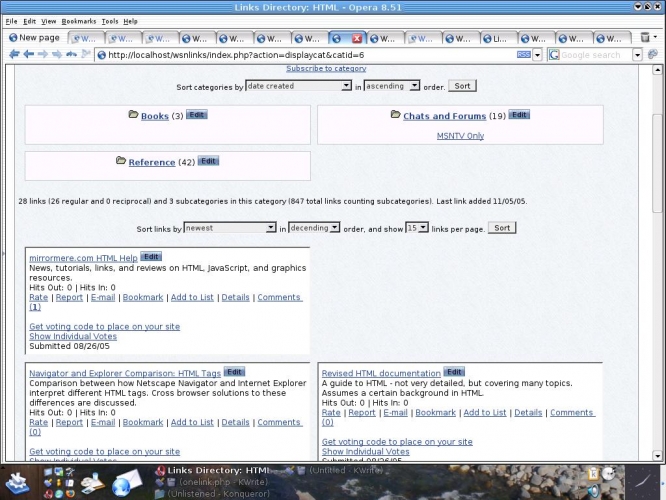Close the active tab with red X
Viewport: 666px width, 500px height.
point(356,38)
